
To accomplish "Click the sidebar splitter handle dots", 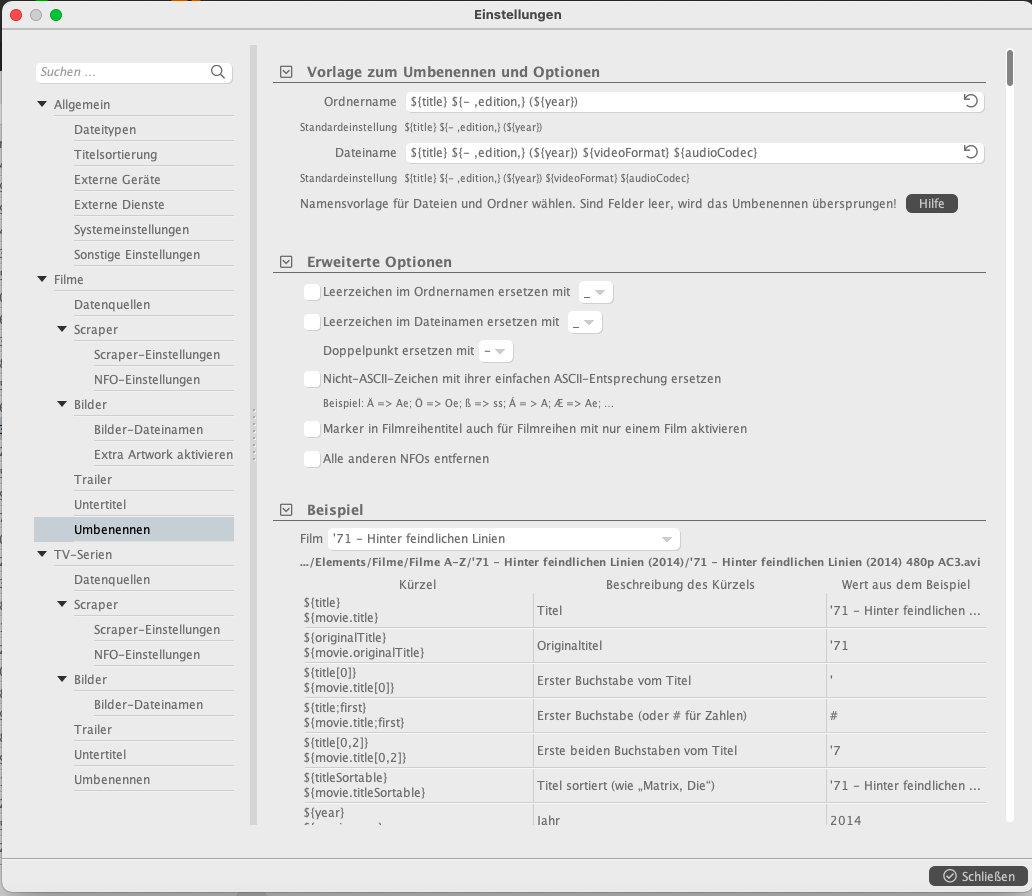I will coord(253,434).
